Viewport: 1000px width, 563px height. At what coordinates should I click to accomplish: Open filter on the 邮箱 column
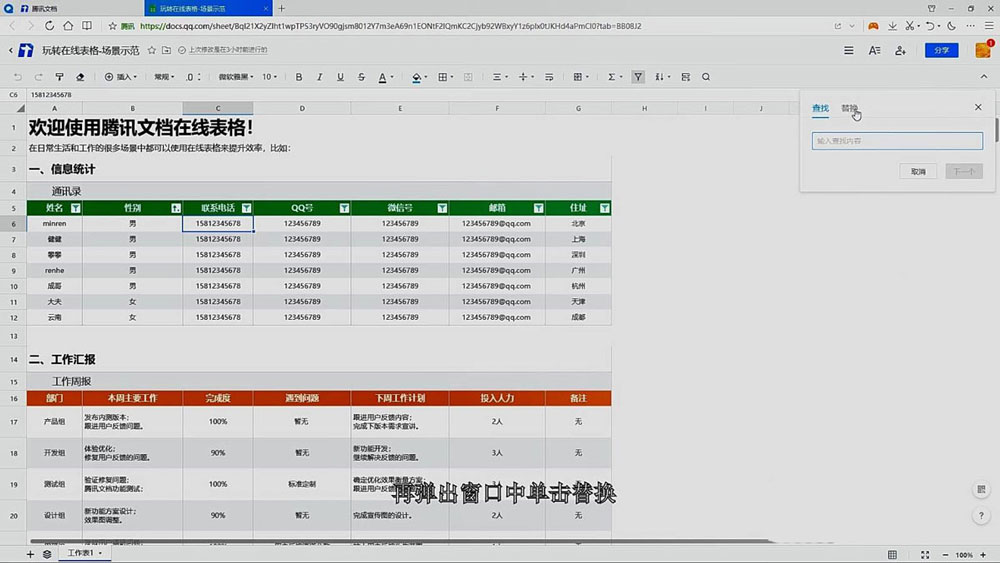[538, 208]
